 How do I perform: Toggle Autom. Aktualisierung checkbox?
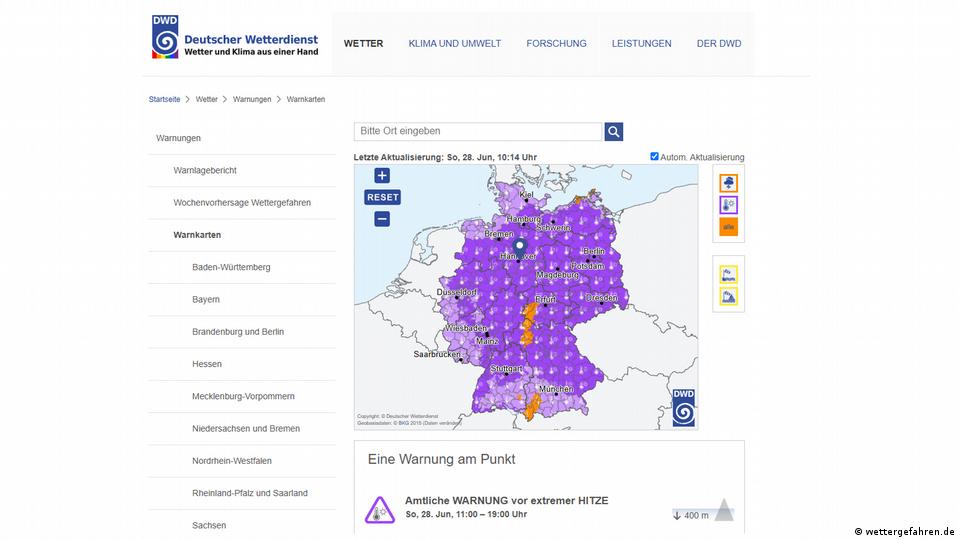click(654, 156)
